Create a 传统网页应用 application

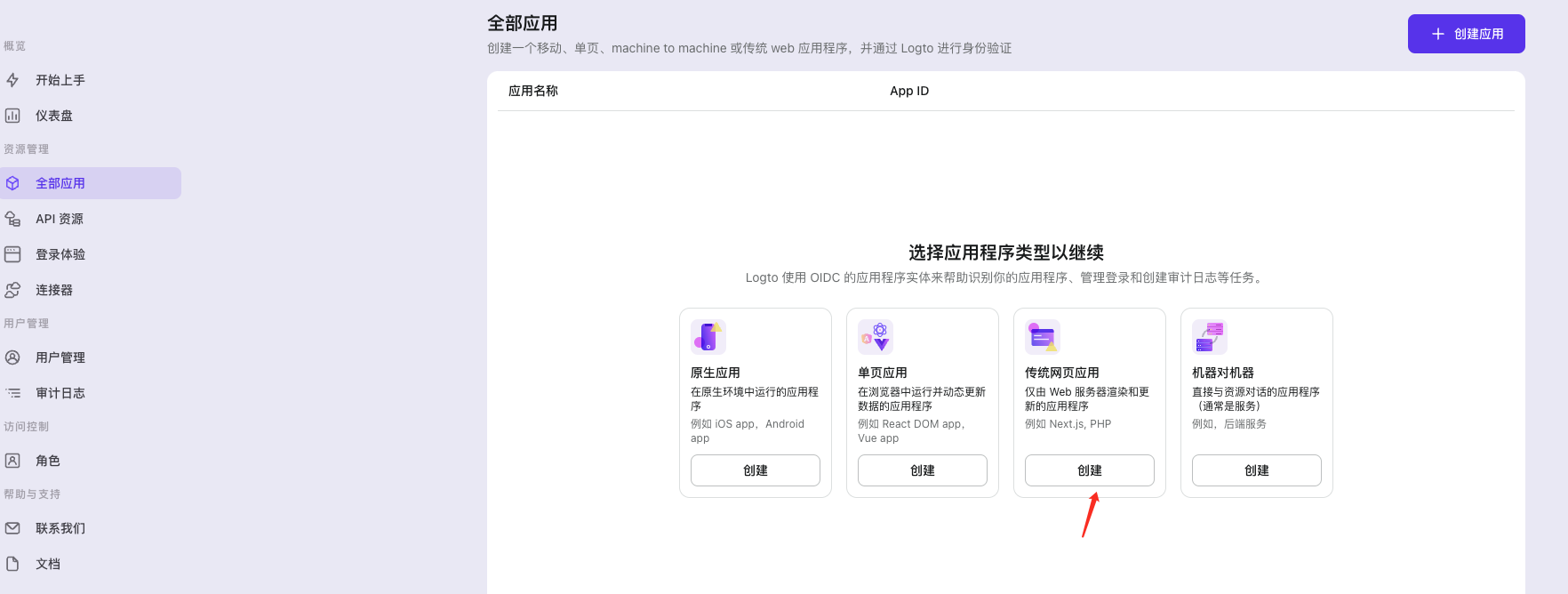coord(1089,470)
